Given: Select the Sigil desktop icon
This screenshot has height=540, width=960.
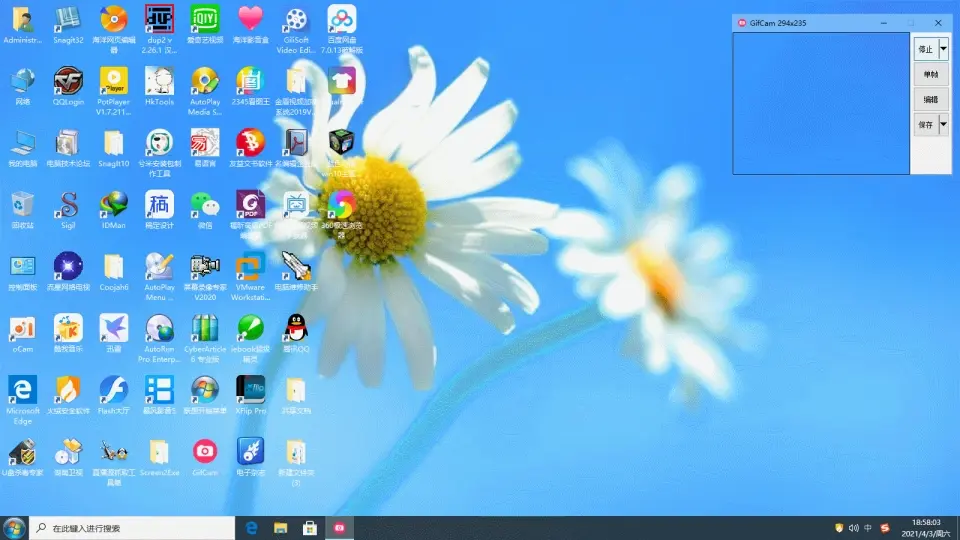Looking at the screenshot, I should tap(68, 205).
